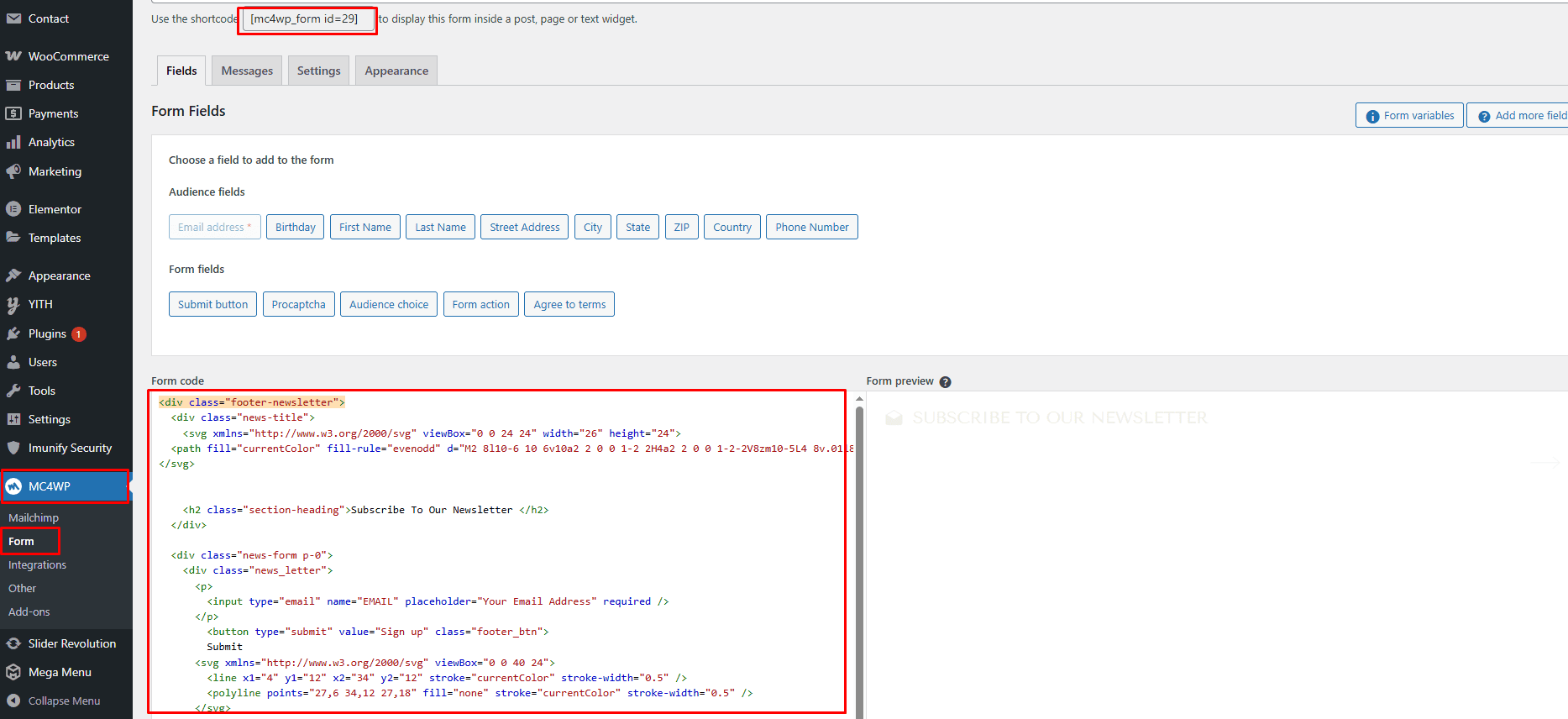This screenshot has height=719, width=1568.
Task: Click the form code vertical scrollbar thumb
Action: [x=859, y=563]
